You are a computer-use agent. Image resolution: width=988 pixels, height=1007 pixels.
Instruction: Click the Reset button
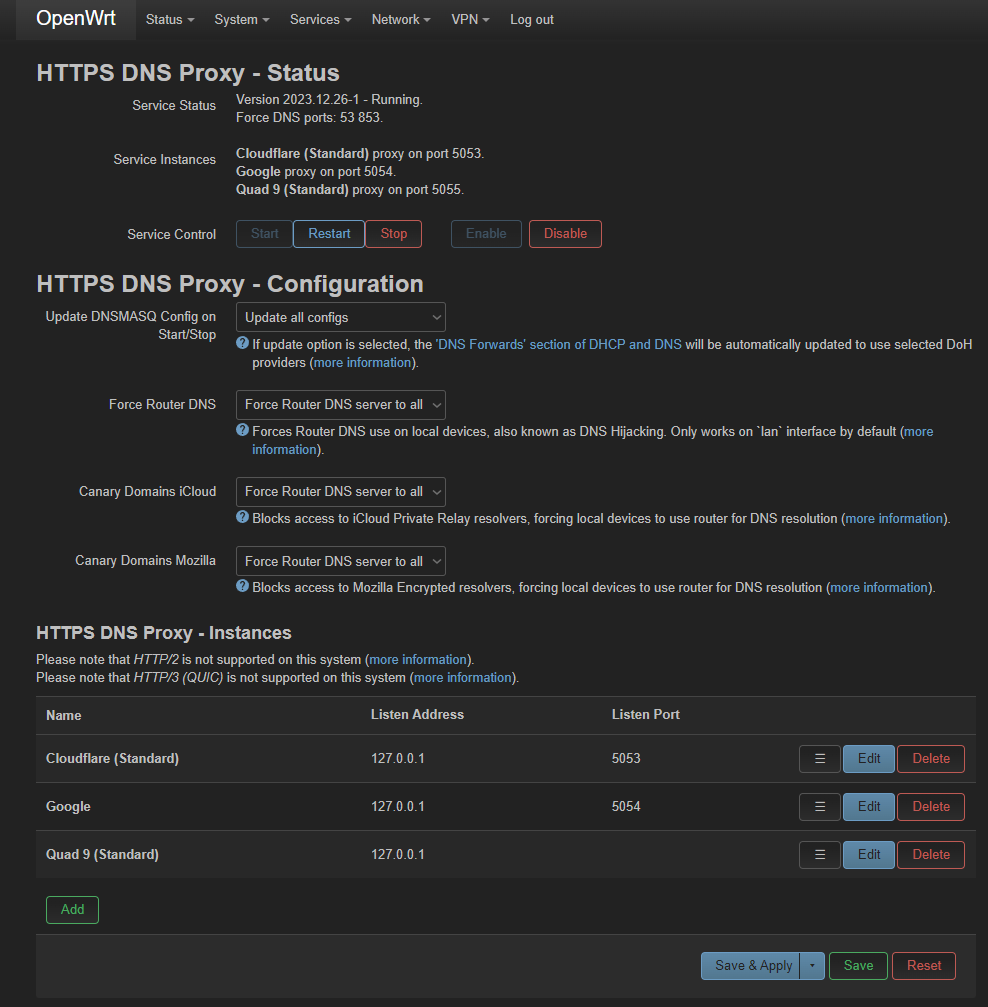click(x=924, y=966)
